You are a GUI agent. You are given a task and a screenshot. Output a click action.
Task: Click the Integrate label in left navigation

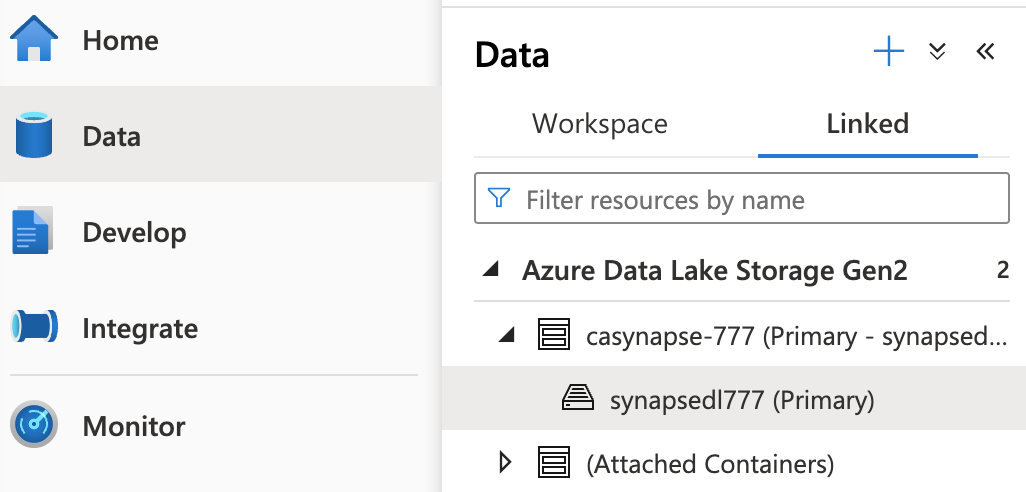[140, 328]
